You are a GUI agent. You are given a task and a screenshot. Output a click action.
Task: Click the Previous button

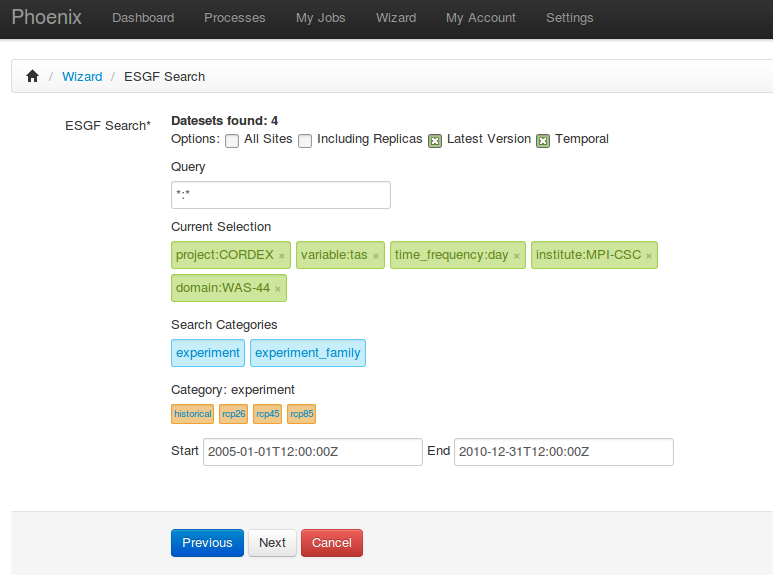(208, 543)
